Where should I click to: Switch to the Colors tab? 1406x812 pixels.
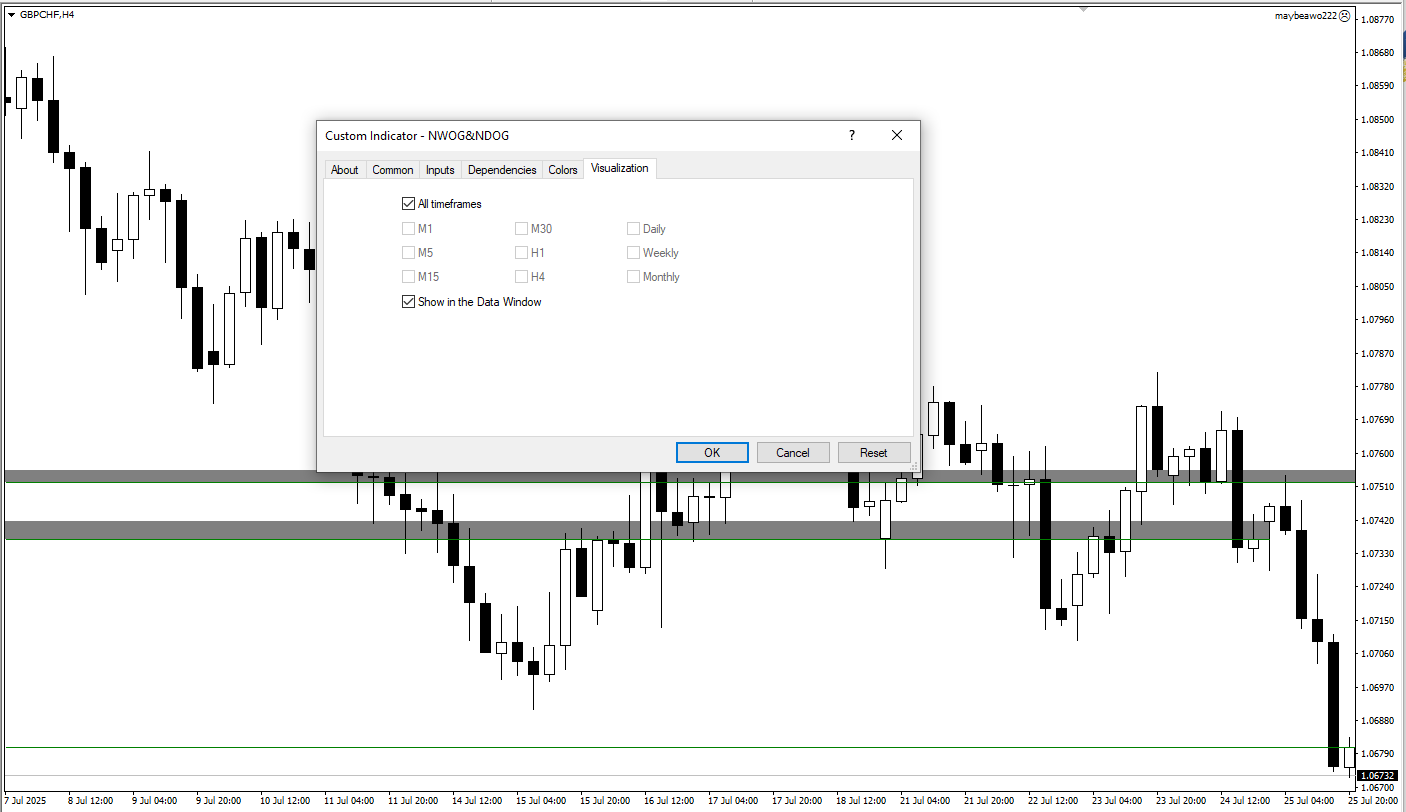pyautogui.click(x=563, y=170)
